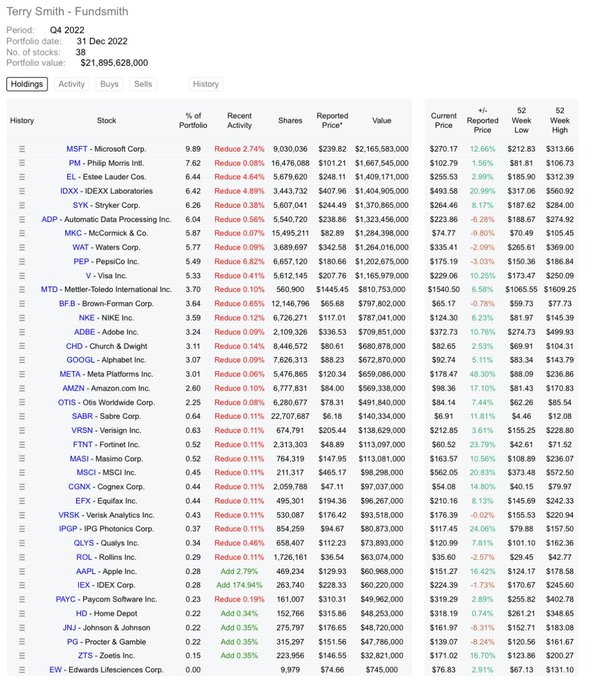Open history icon for Sabre Corp. row
The image size is (611, 680).
point(22,416)
